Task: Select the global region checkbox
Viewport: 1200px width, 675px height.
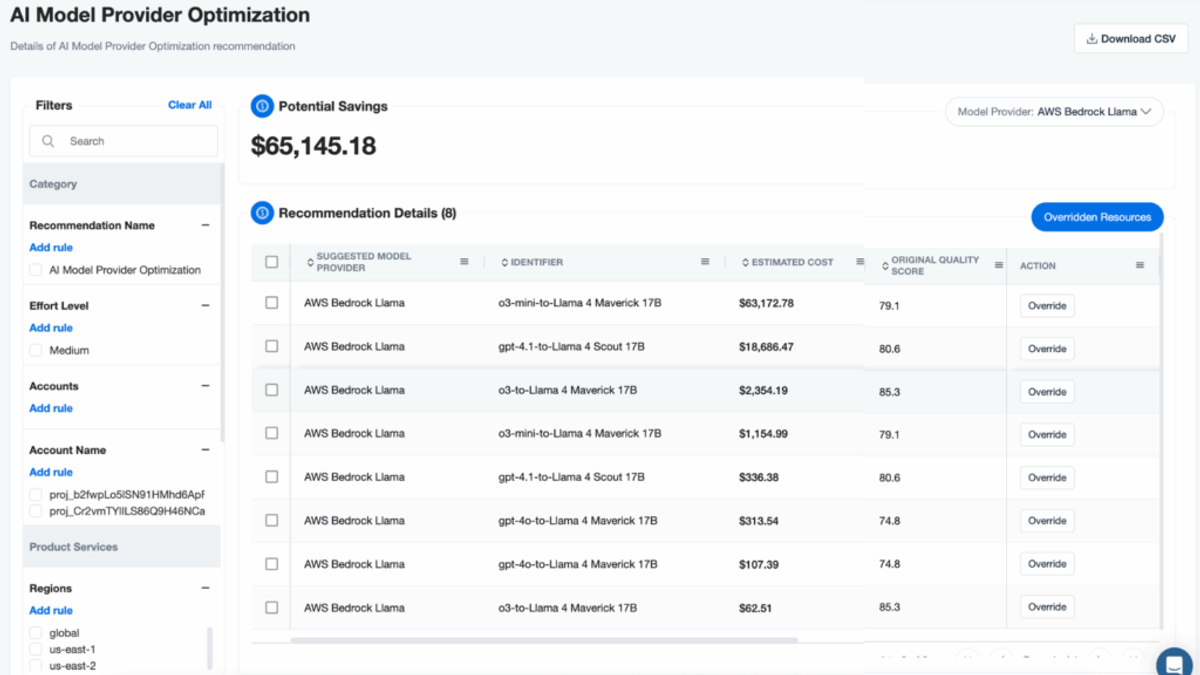Action: point(36,633)
